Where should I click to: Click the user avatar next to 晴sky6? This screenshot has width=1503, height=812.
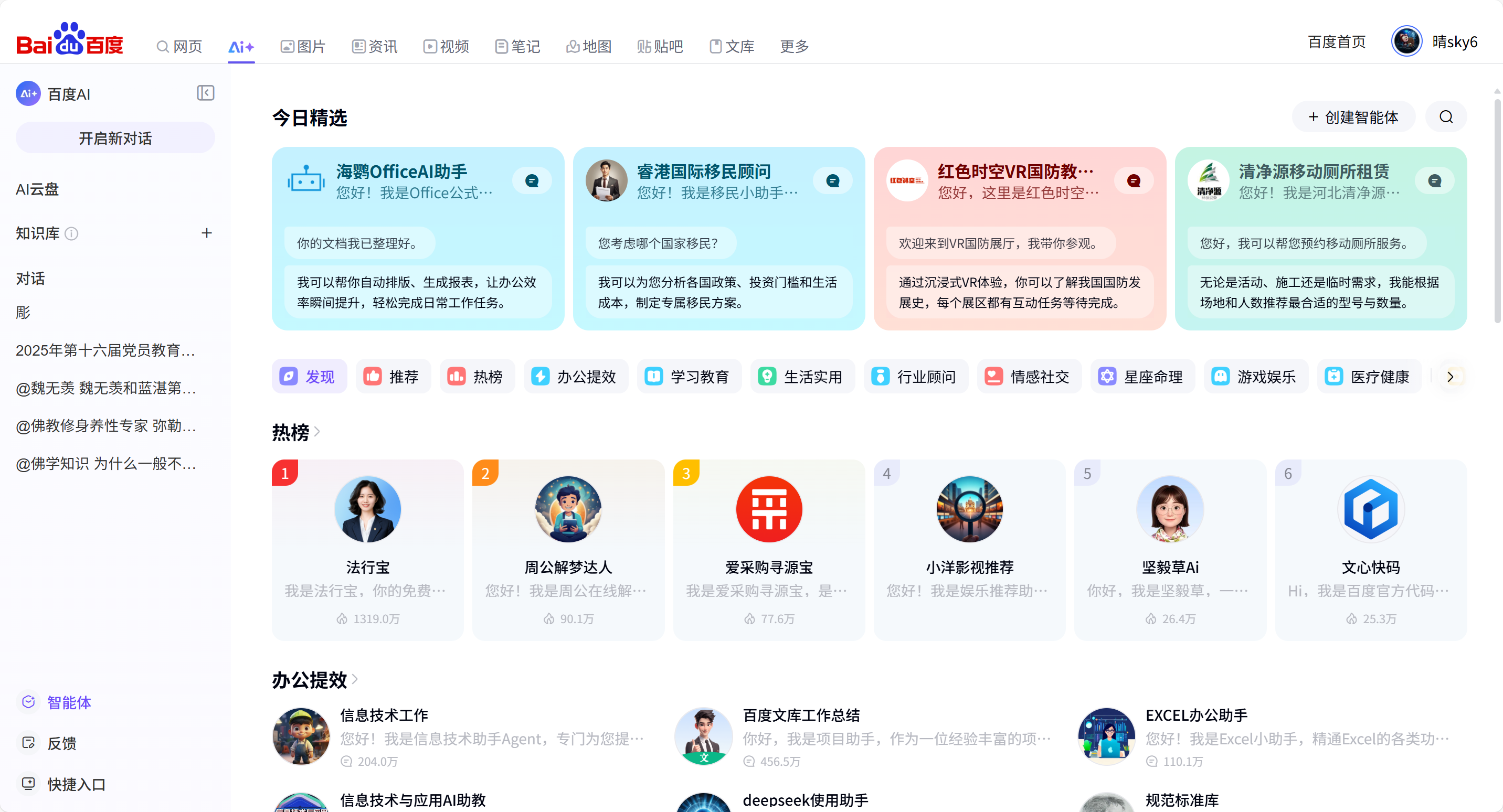click(1407, 41)
